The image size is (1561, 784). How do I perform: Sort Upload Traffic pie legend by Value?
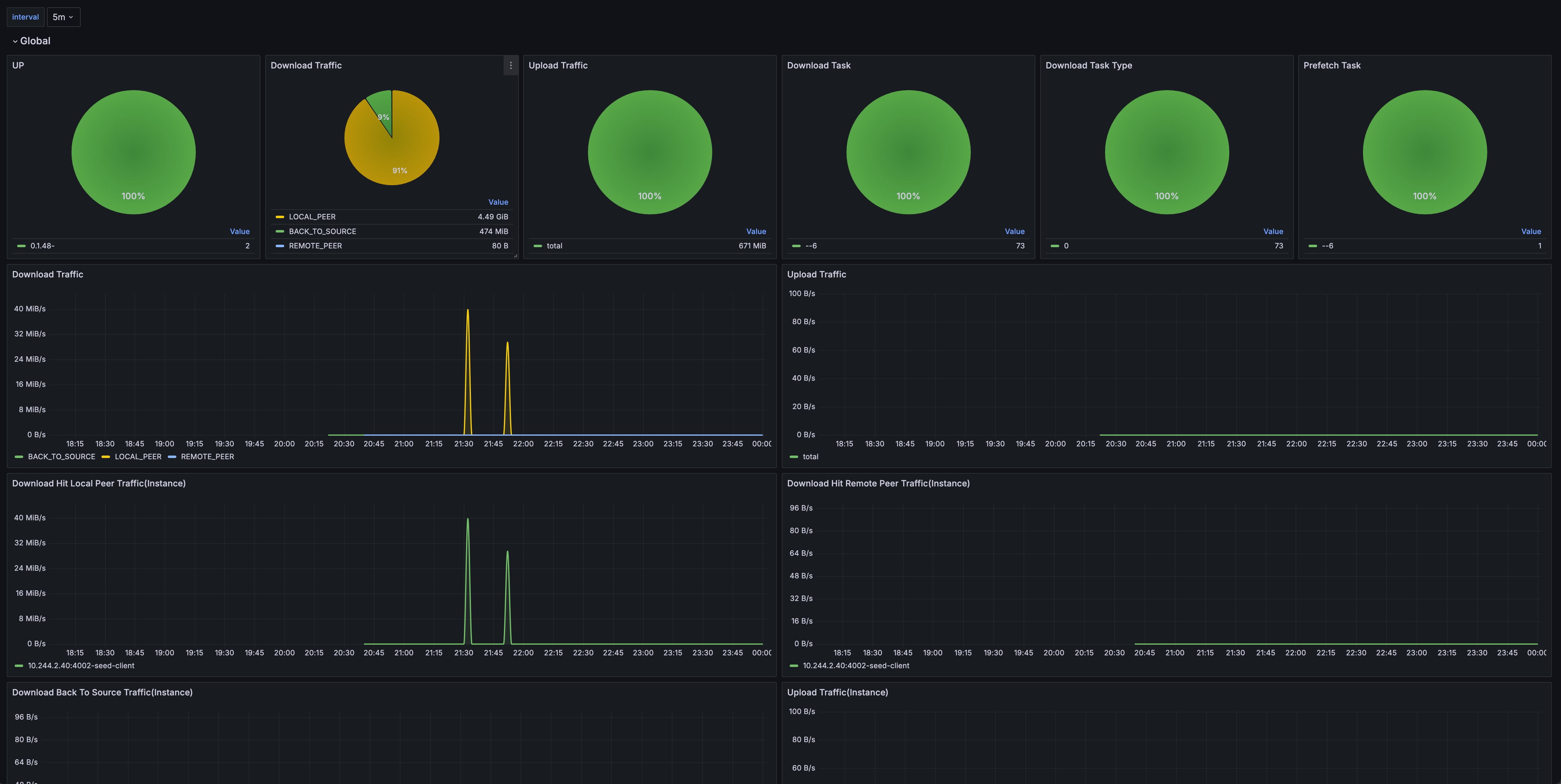[756, 232]
